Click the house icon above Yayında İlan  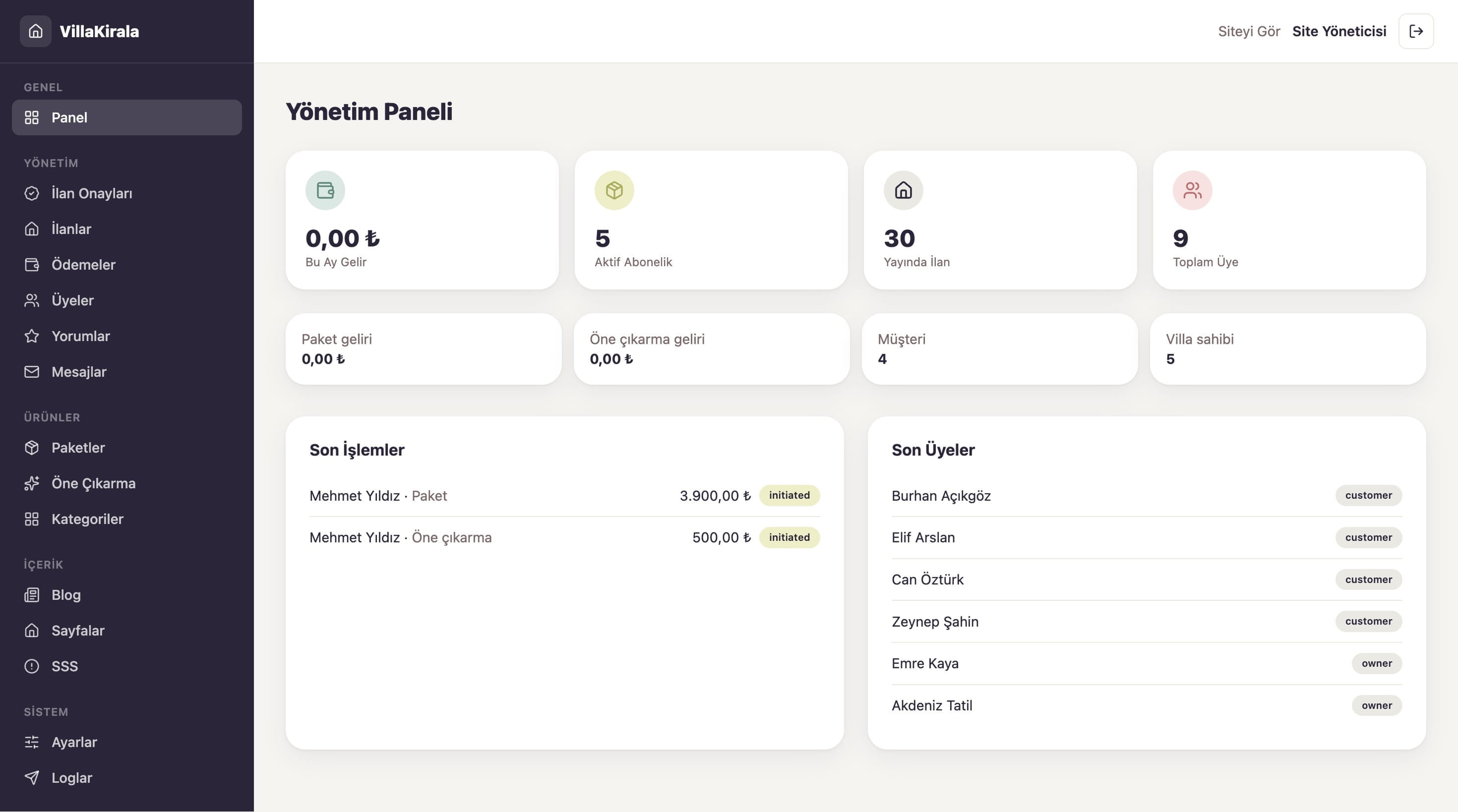(x=904, y=190)
